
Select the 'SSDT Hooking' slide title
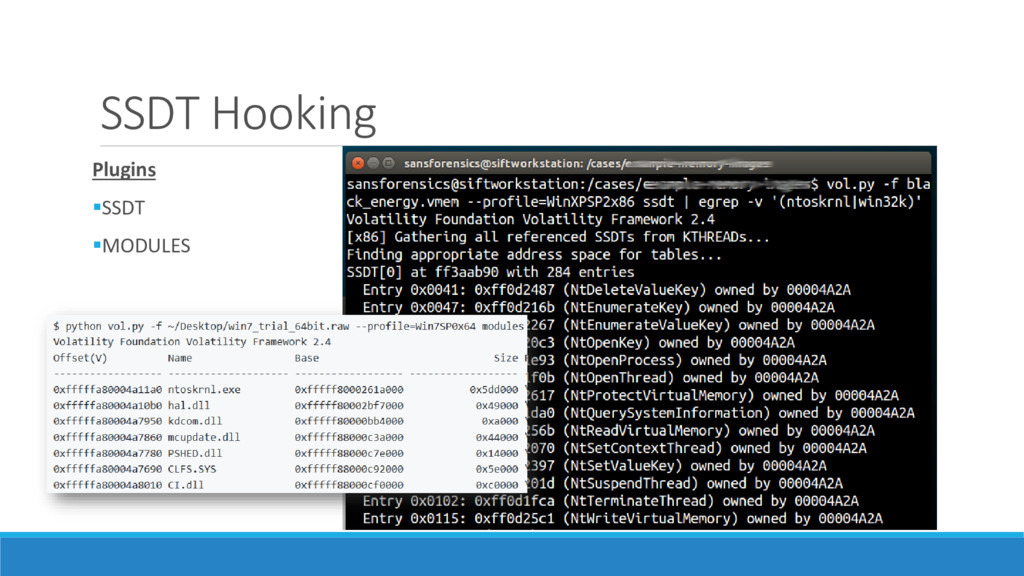[x=238, y=114]
